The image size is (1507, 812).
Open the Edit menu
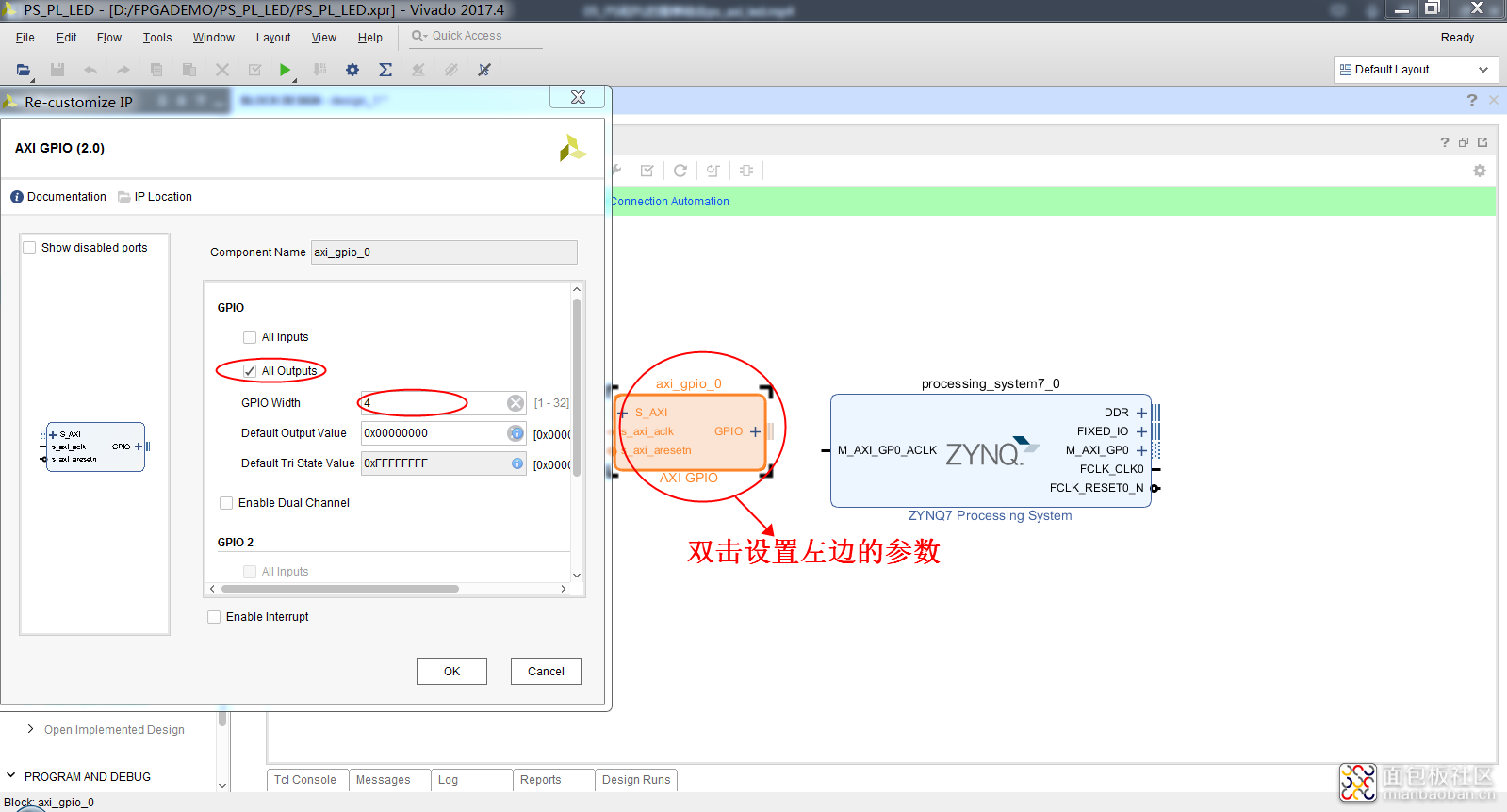(66, 38)
